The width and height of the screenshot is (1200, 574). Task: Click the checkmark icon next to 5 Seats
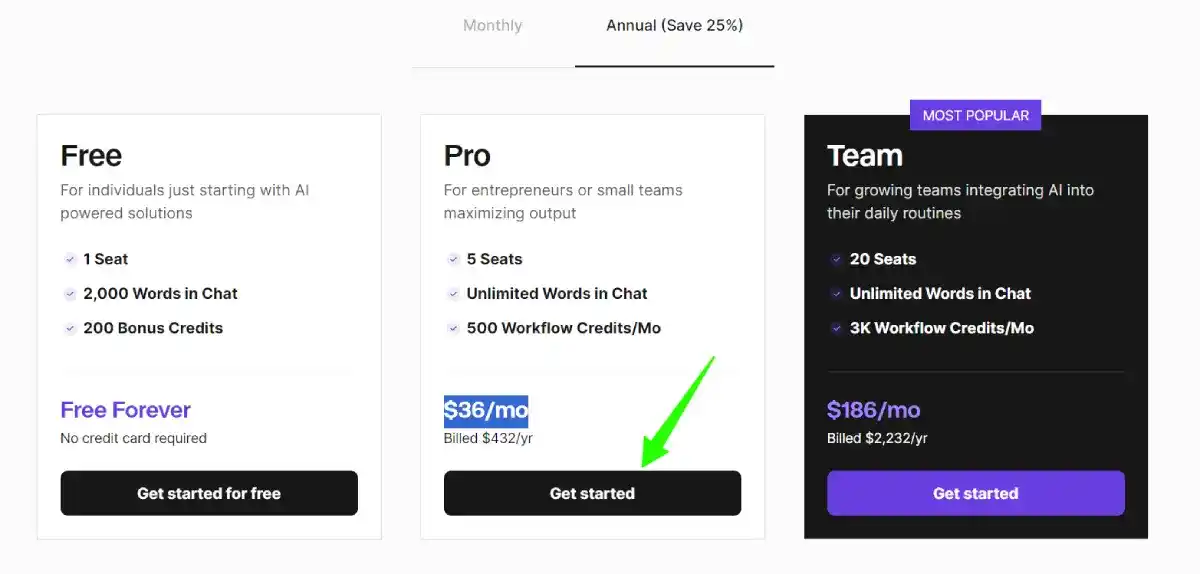(x=454, y=259)
